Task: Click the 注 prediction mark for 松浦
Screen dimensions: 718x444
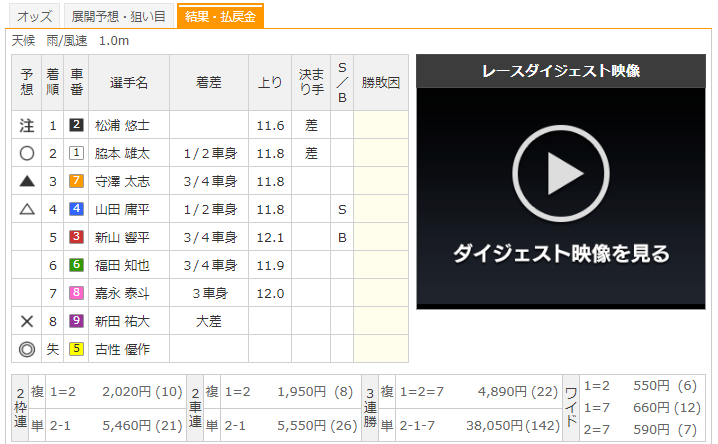Action: click(27, 125)
